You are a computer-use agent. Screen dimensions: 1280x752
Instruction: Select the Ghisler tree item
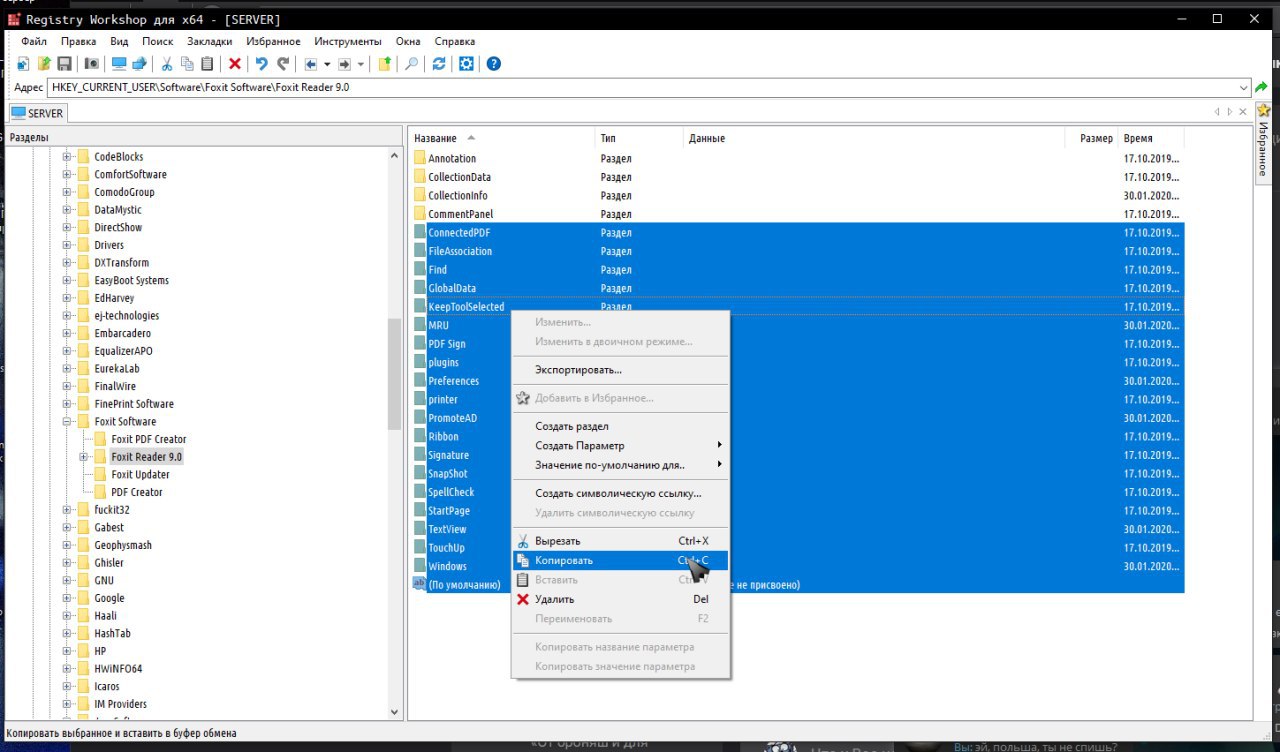point(109,563)
